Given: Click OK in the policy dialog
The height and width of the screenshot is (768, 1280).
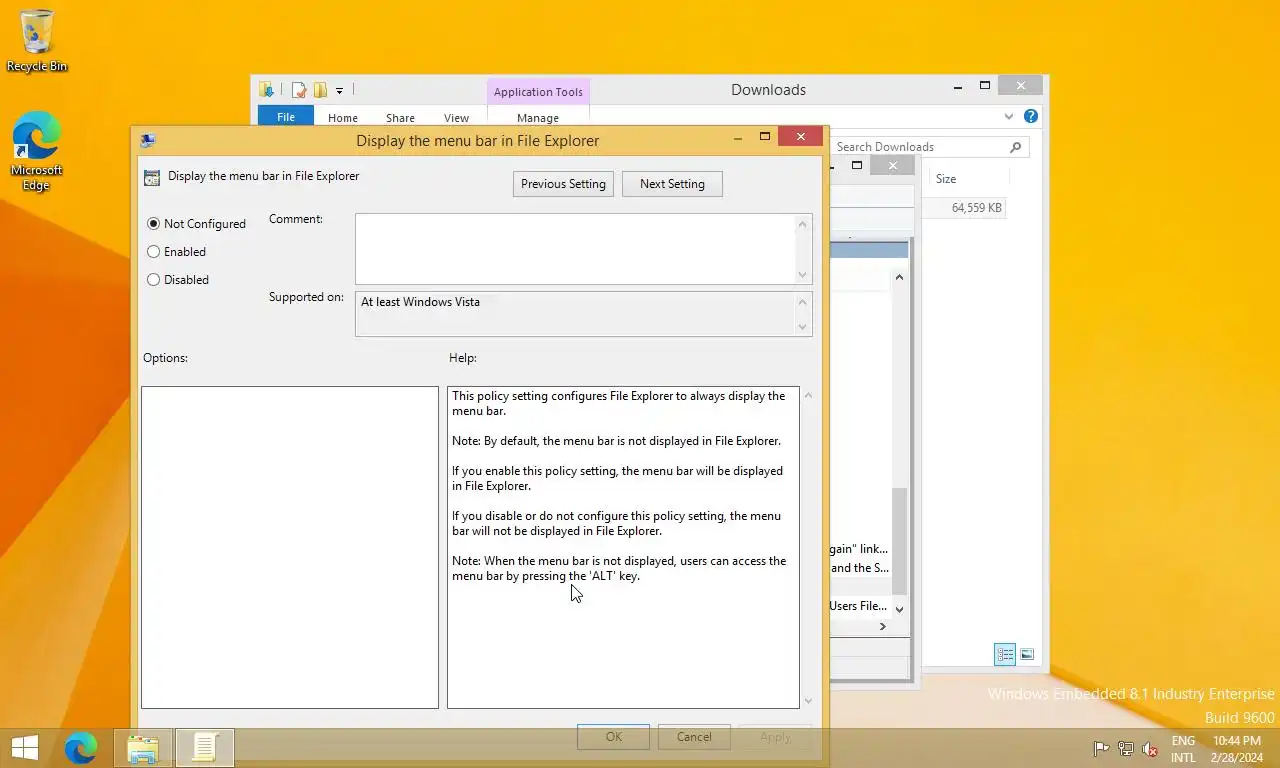Looking at the screenshot, I should [613, 737].
